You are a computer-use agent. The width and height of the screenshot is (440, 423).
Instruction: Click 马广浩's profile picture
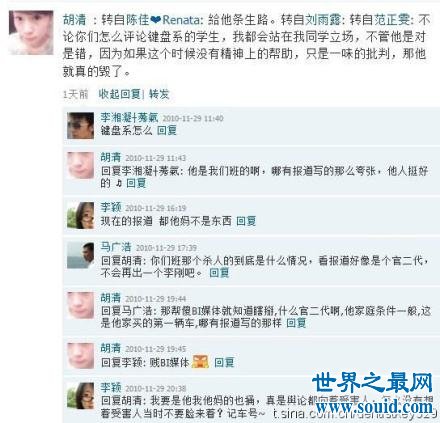[x=80, y=255]
